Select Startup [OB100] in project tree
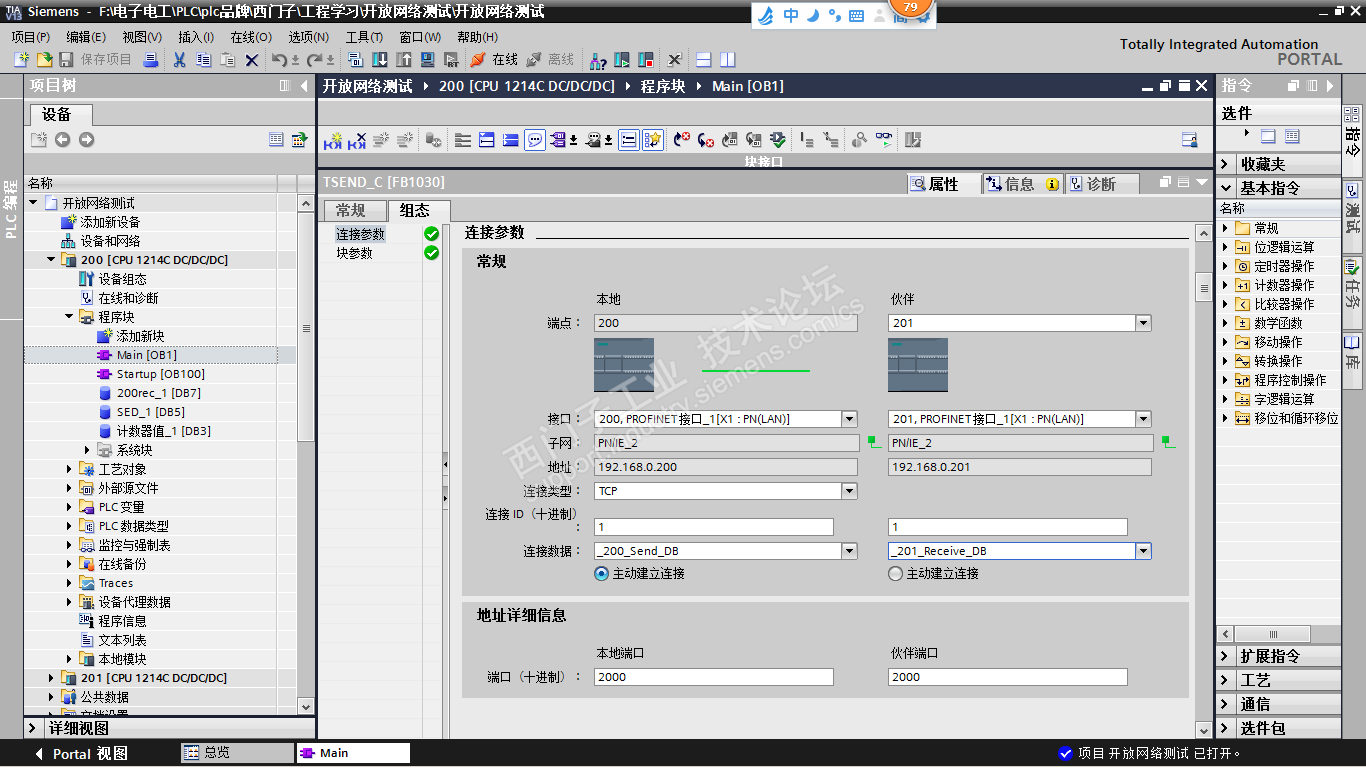 (x=160, y=374)
